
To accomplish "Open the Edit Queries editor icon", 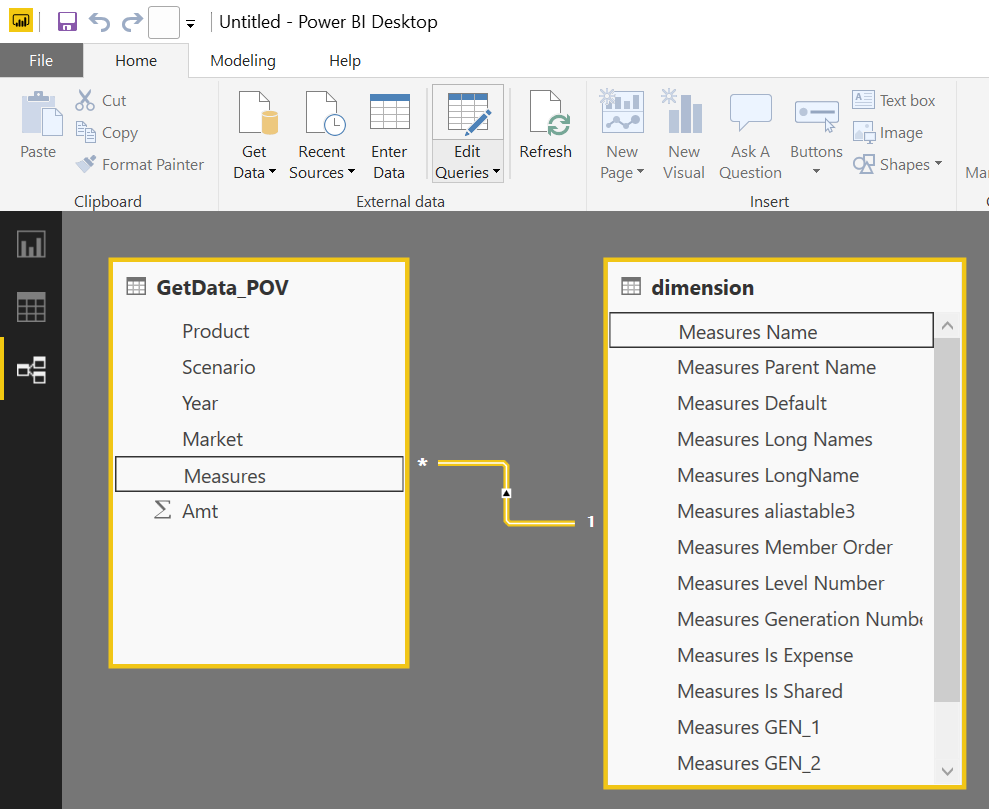I will click(x=468, y=115).
